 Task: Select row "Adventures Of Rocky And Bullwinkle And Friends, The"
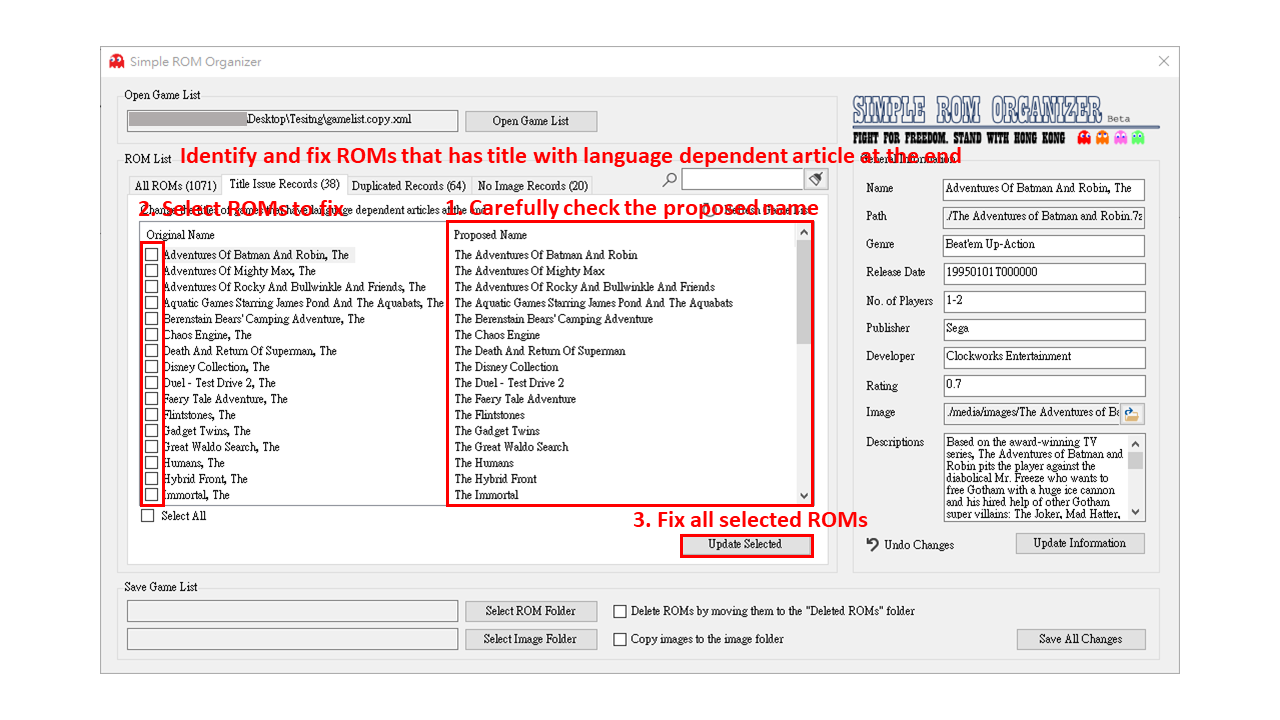[x=294, y=287]
